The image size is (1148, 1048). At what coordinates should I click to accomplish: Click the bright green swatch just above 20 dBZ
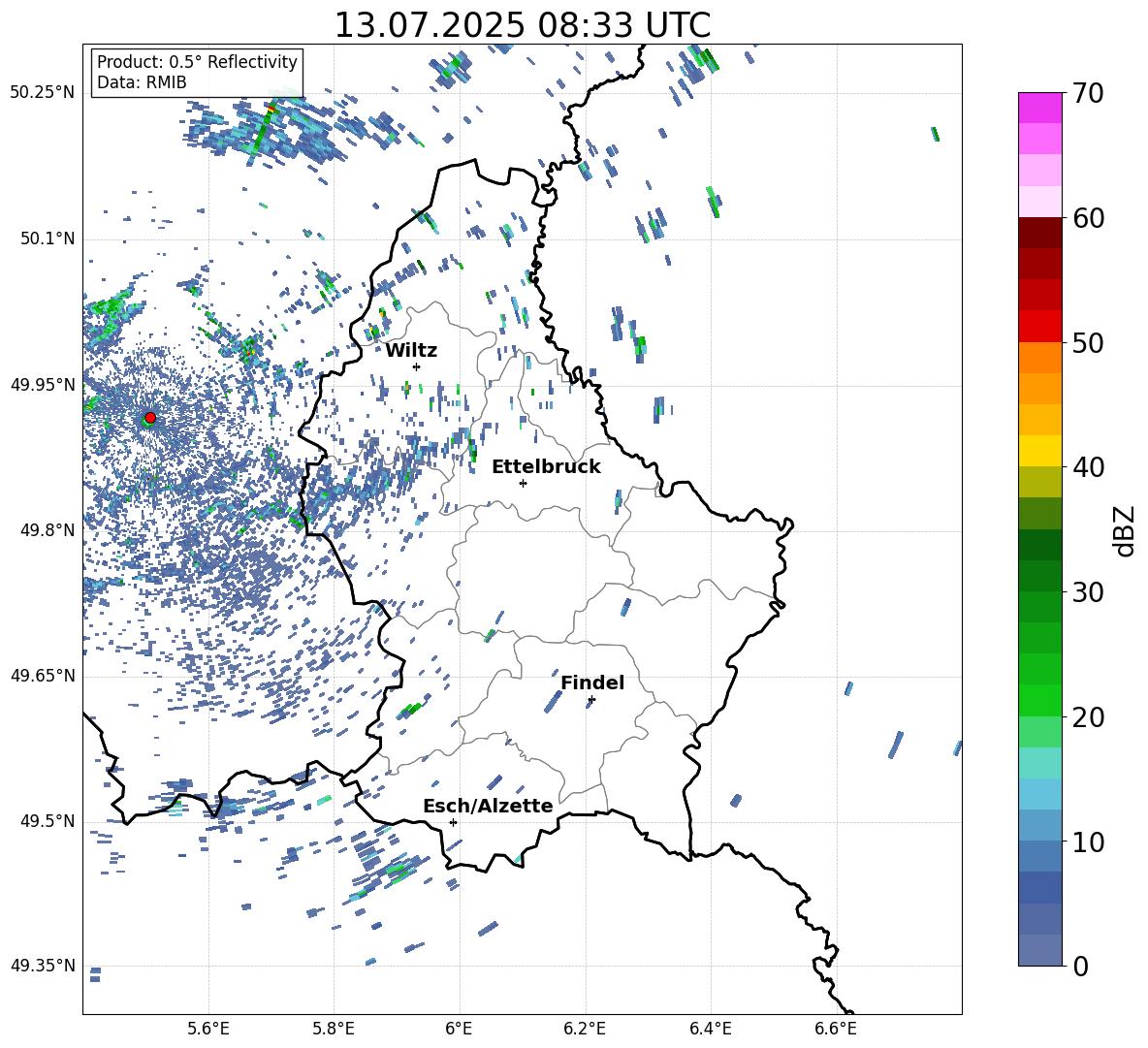click(x=1039, y=700)
